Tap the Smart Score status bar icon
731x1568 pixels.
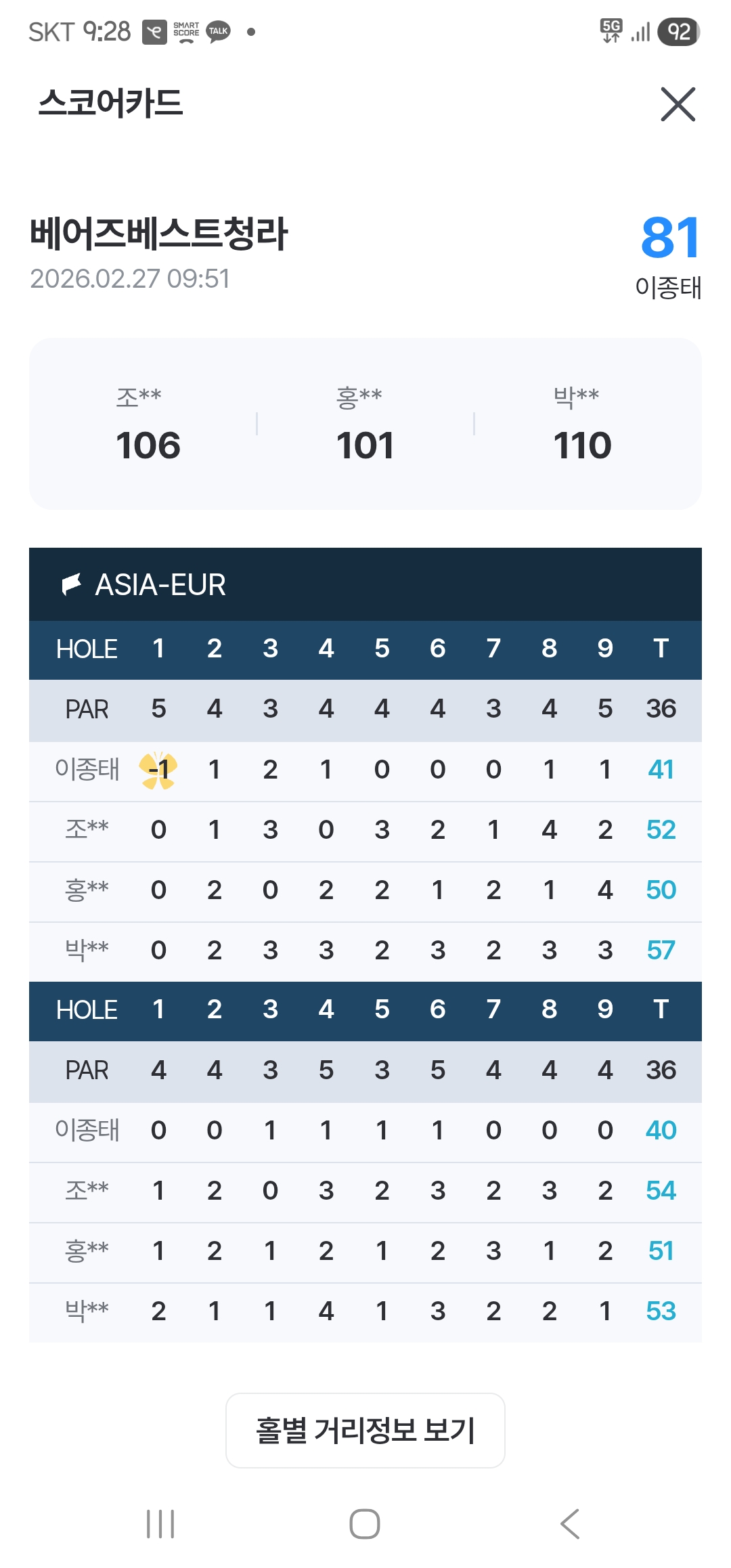coord(185,31)
